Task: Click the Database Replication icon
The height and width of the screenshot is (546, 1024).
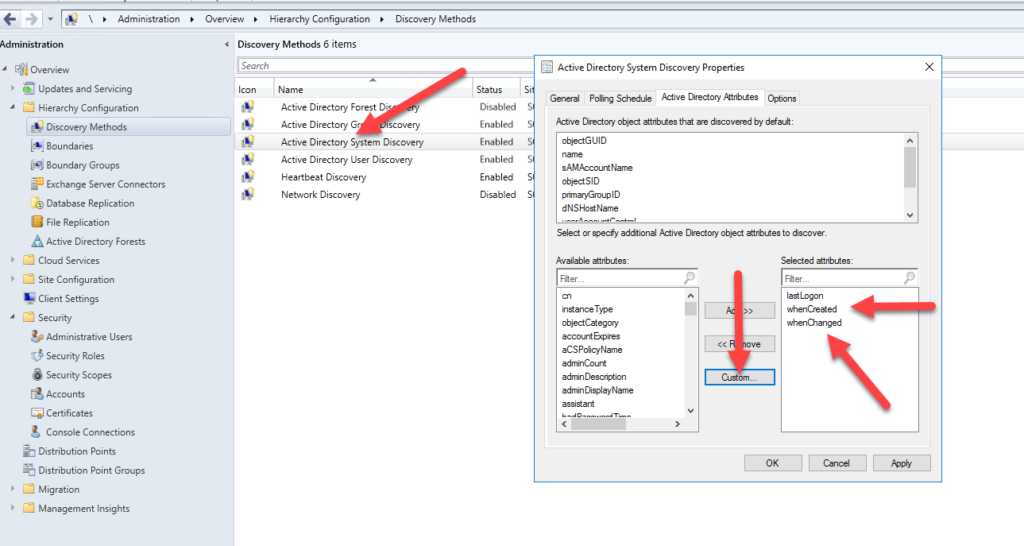Action: click(x=37, y=203)
